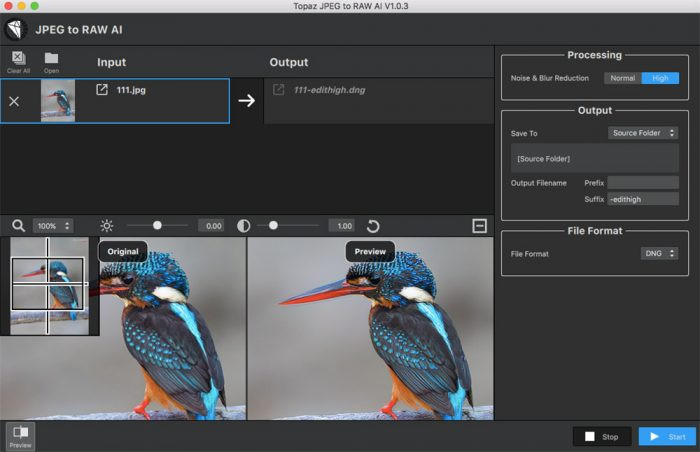Click the Stop button
700x452 pixels.
tap(602, 436)
